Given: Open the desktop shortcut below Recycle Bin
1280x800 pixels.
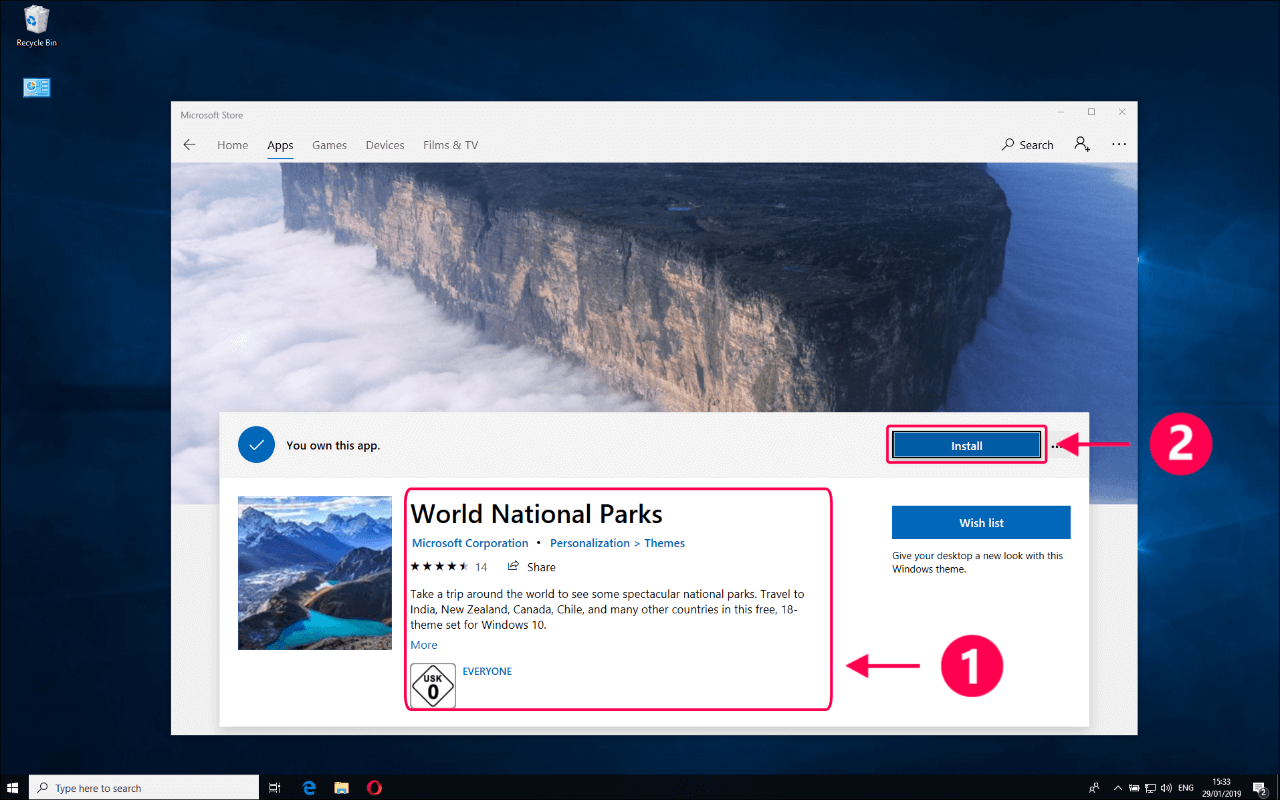Looking at the screenshot, I should [x=36, y=88].
